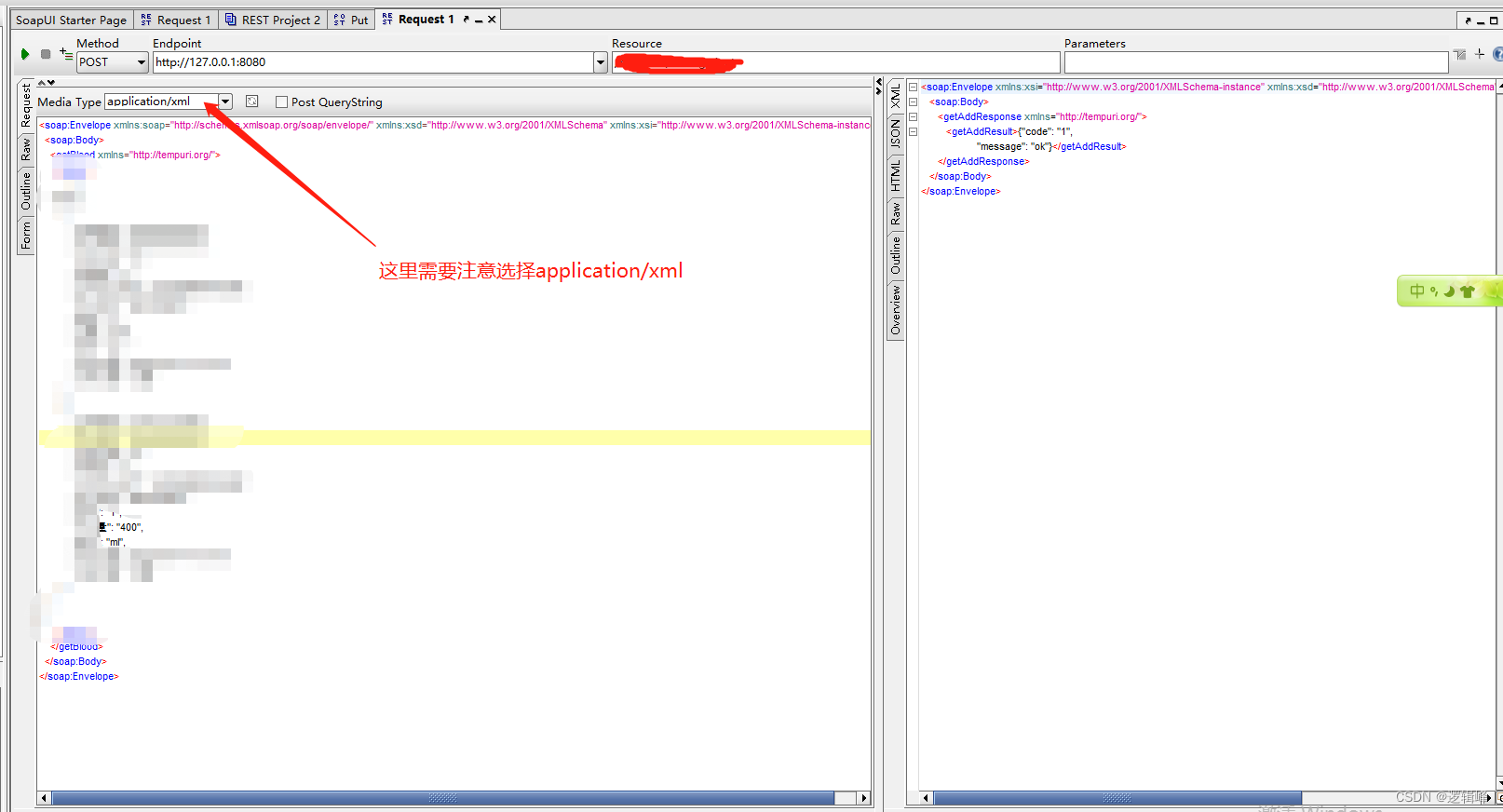Open the first Request 1 tab
The width and height of the screenshot is (1503, 812).
tap(176, 20)
